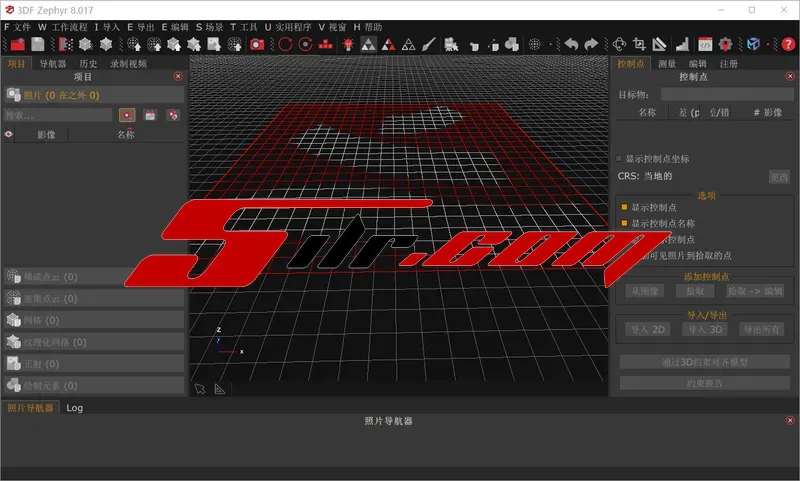Click the 导出所有 button
The height and width of the screenshot is (481, 800).
tap(761, 330)
